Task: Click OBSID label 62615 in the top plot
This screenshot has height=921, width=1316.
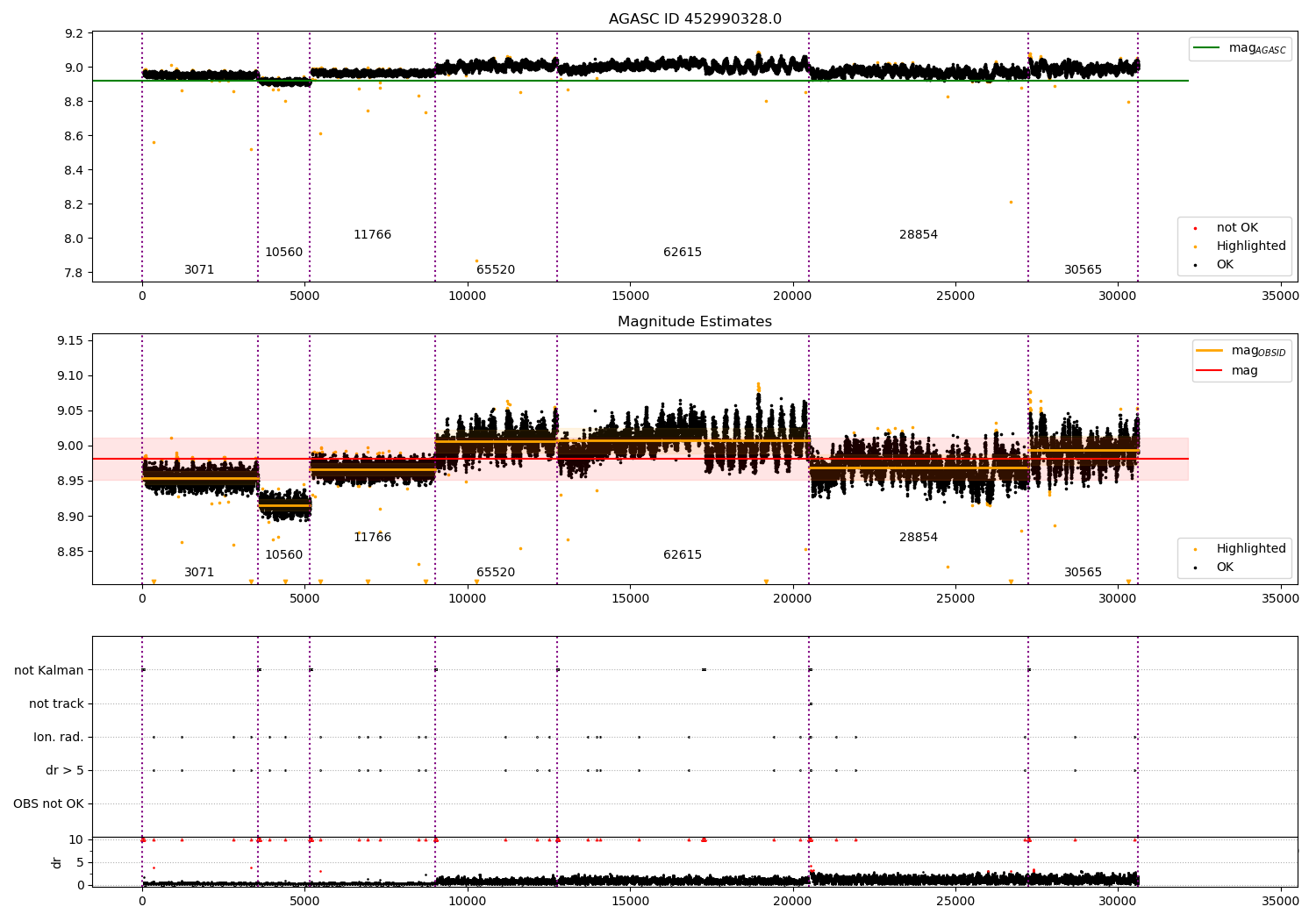Action: 683,253
